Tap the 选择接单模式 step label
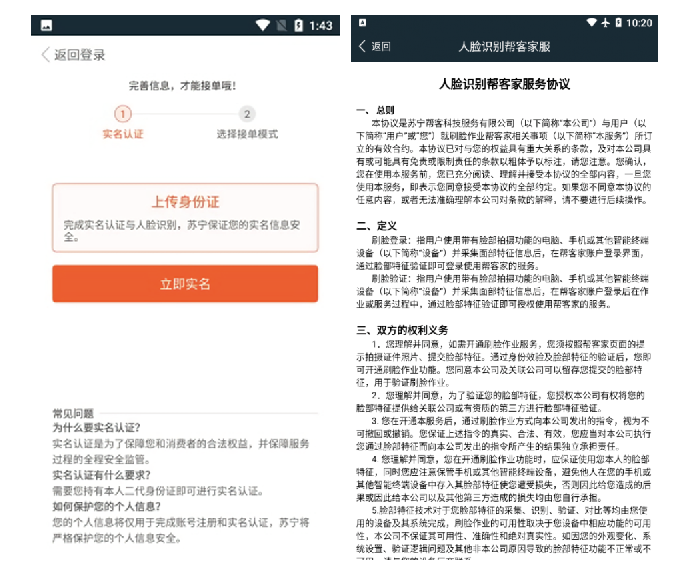This screenshot has width=693, height=575. point(247,134)
